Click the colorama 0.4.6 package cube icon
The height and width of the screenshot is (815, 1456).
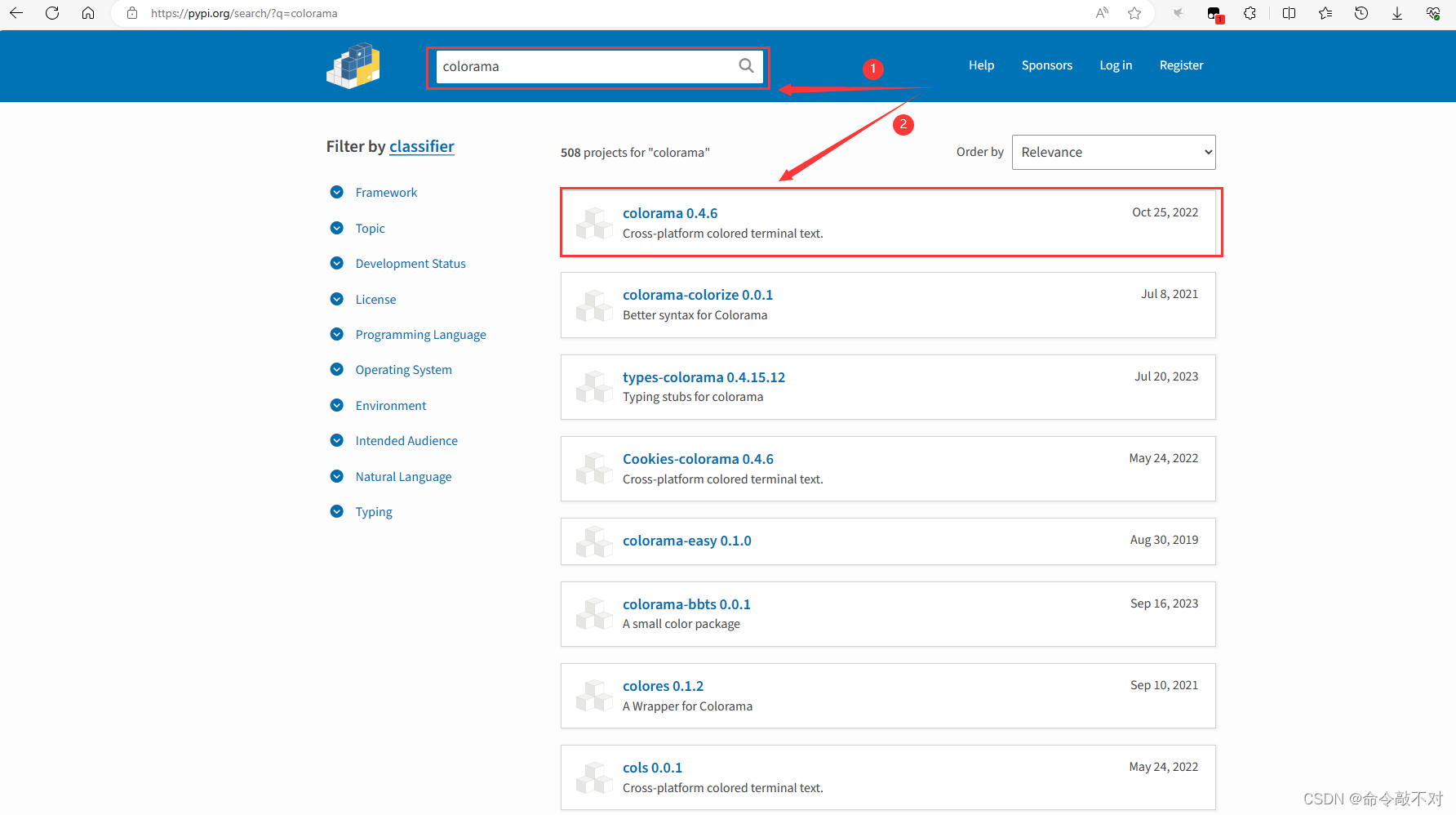(594, 223)
